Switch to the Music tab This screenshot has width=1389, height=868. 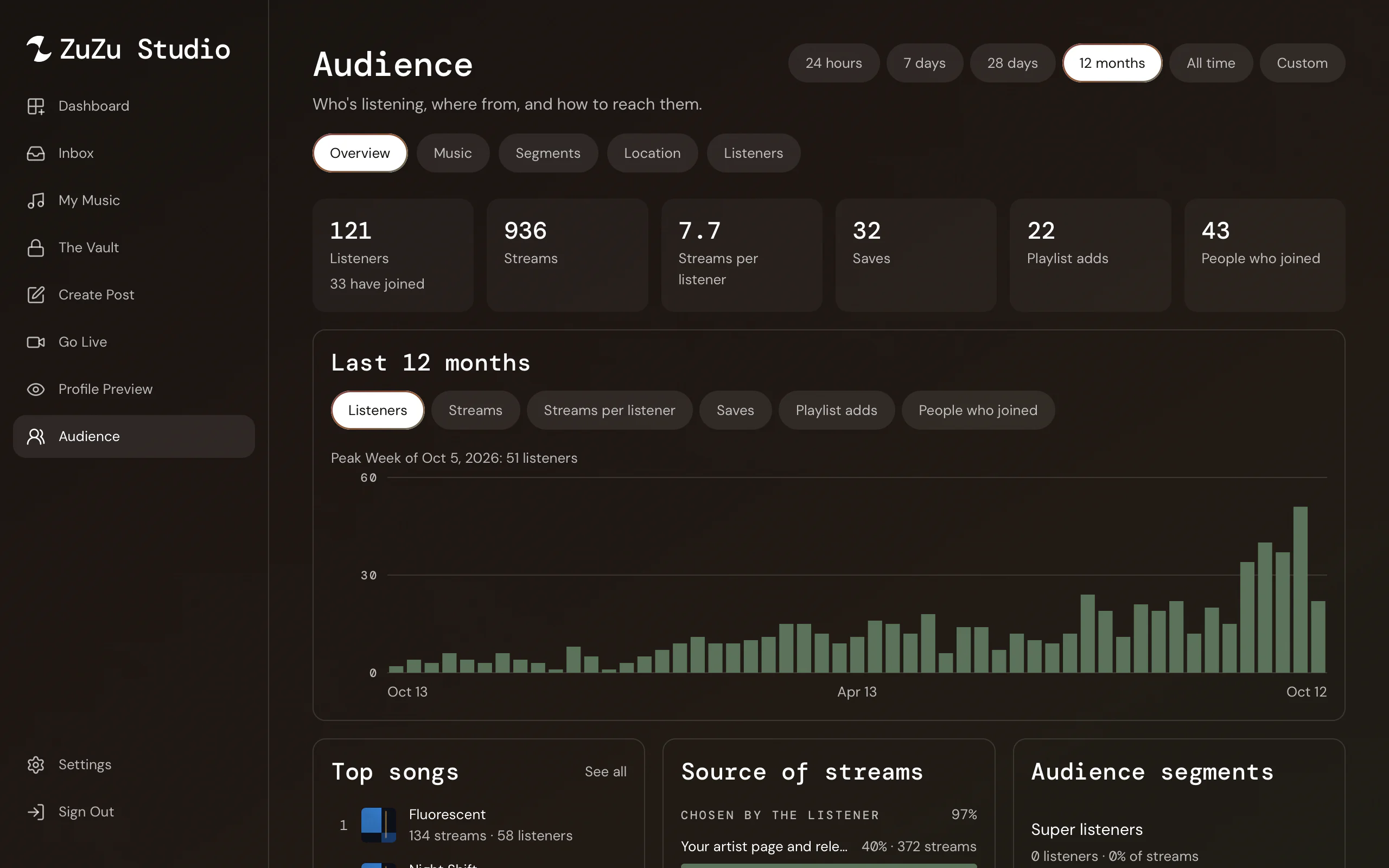[453, 154]
